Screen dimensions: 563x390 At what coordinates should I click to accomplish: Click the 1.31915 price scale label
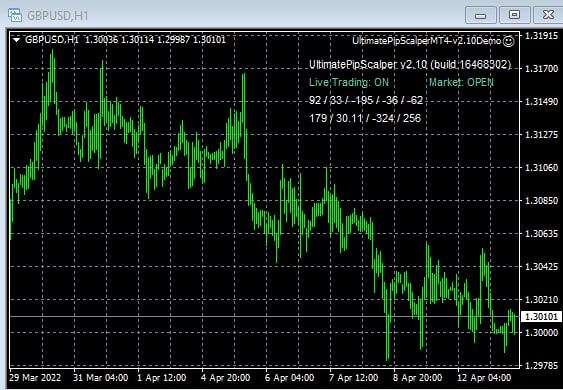click(x=541, y=36)
